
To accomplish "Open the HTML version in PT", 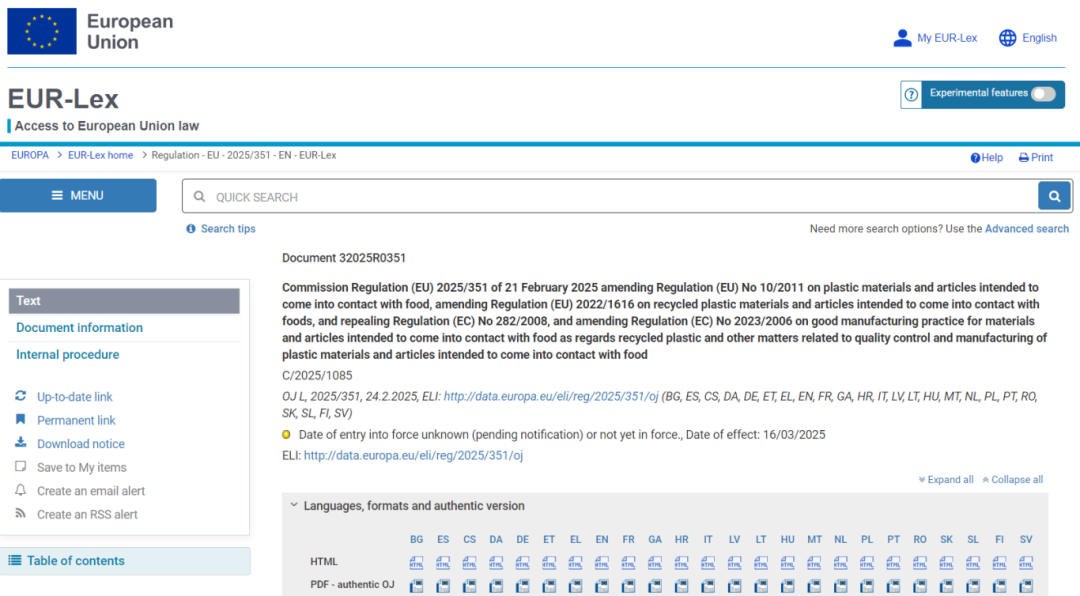I will pyautogui.click(x=893, y=562).
